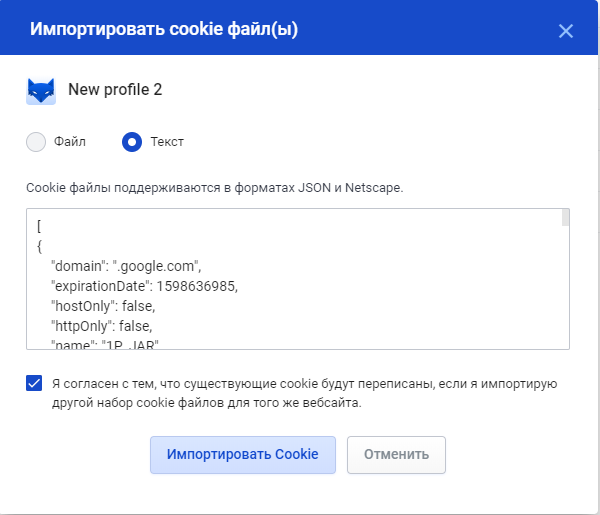Click the "hostOnly": false line
Viewport: 600px width, 515px height.
click(103, 306)
